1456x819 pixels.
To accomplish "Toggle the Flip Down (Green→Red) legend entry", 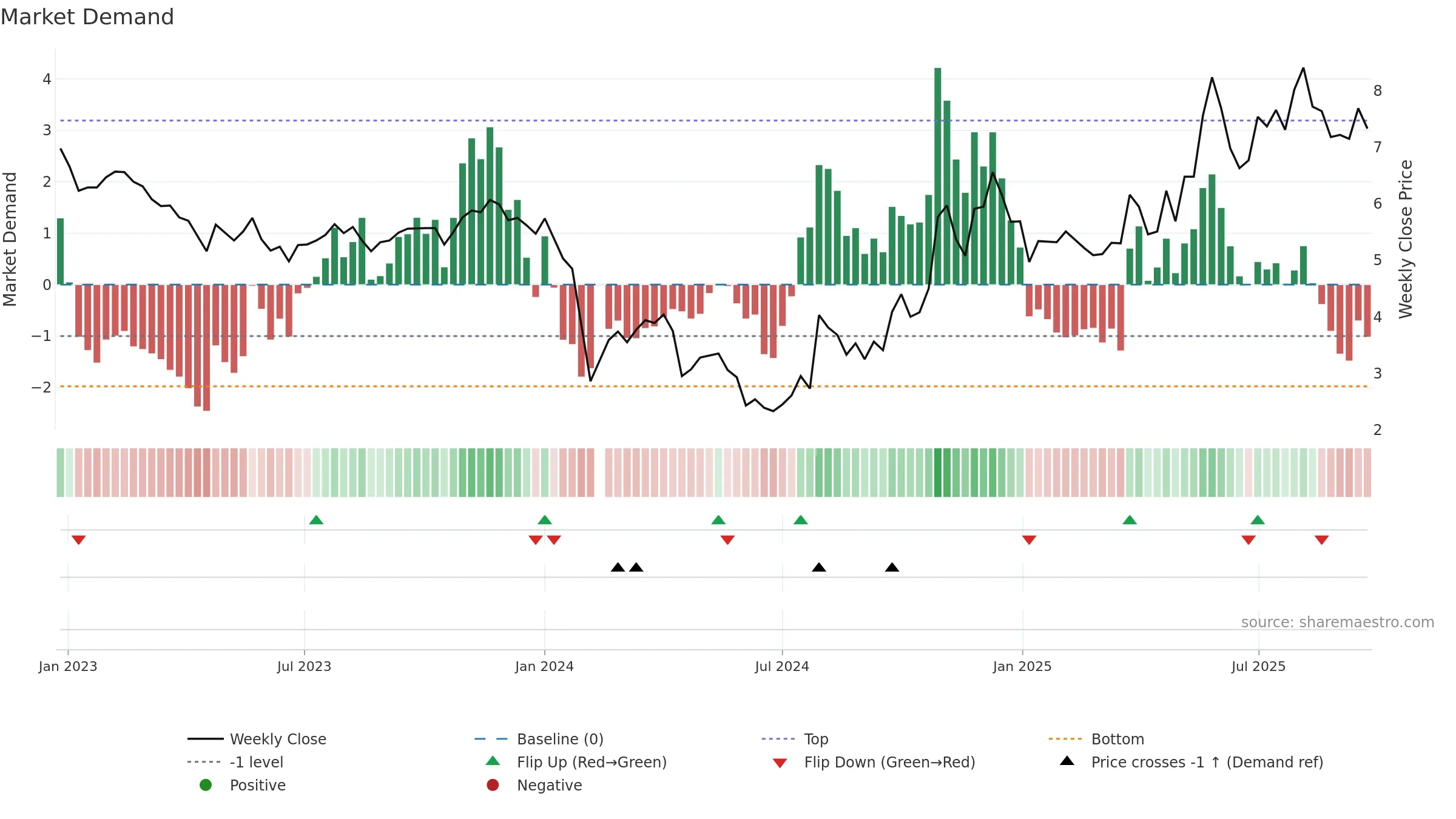I will pyautogui.click(x=874, y=762).
